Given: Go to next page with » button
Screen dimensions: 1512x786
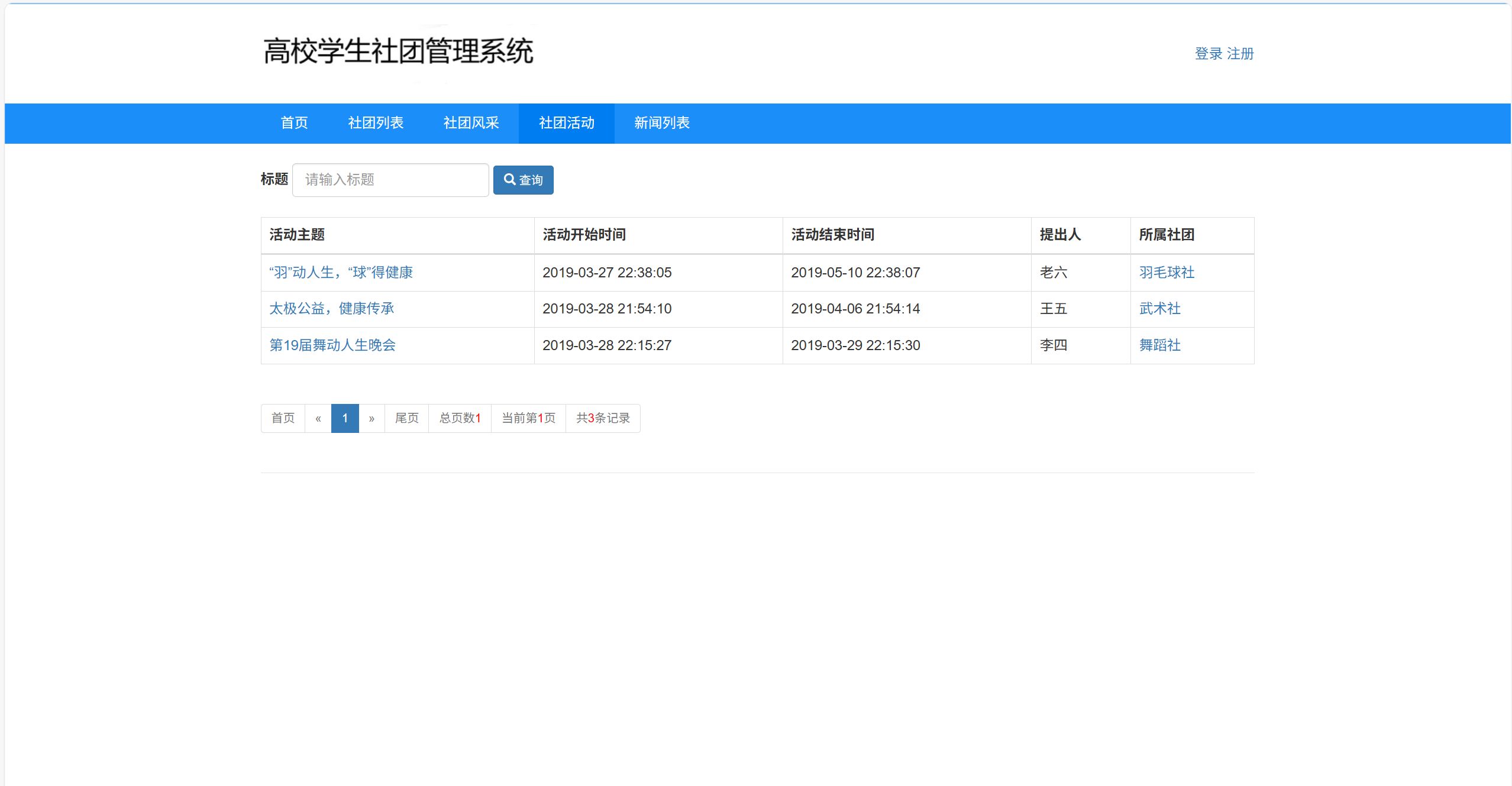Looking at the screenshot, I should click(x=371, y=418).
